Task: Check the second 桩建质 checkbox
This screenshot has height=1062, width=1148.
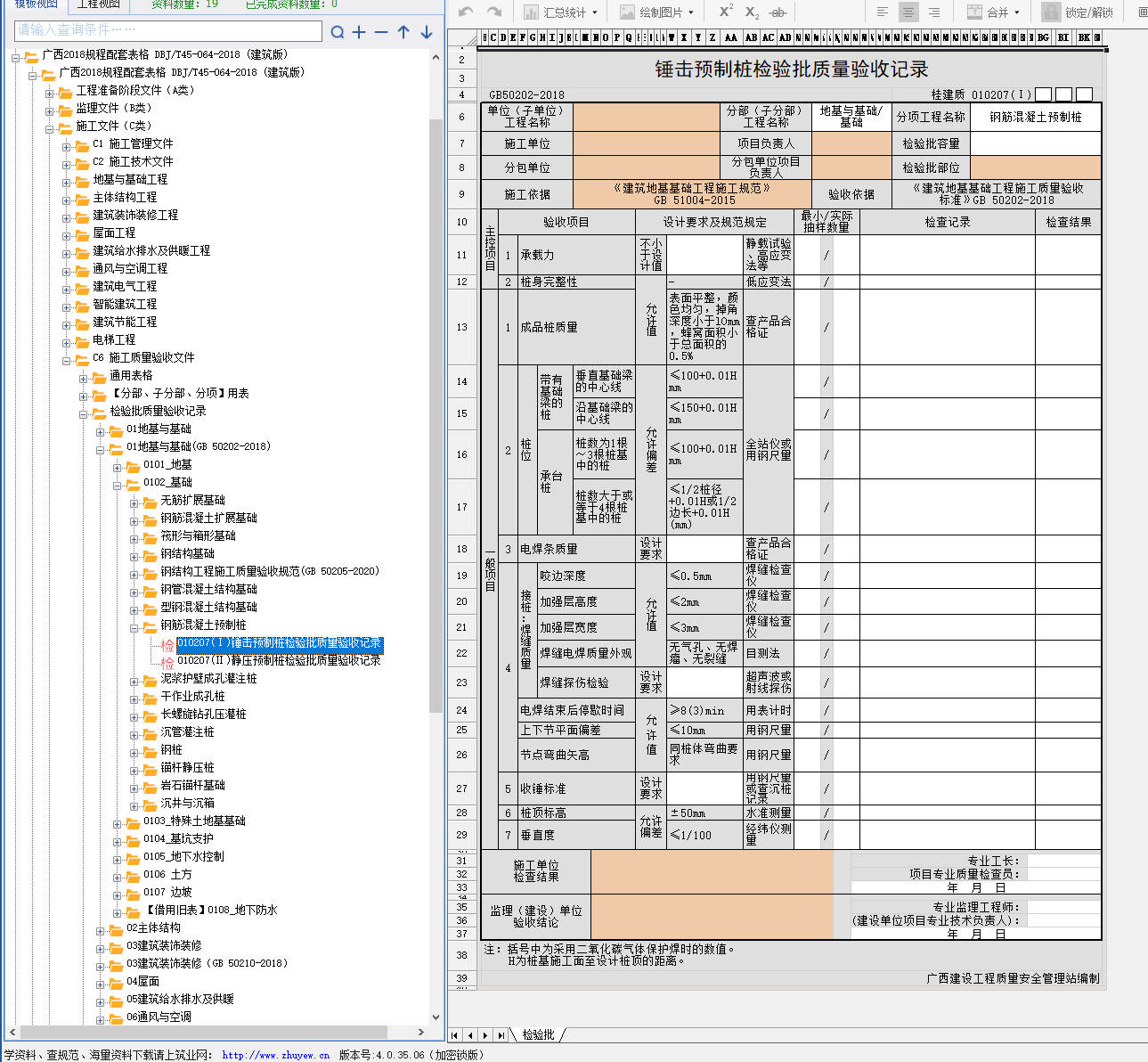Action: pyautogui.click(x=1063, y=94)
